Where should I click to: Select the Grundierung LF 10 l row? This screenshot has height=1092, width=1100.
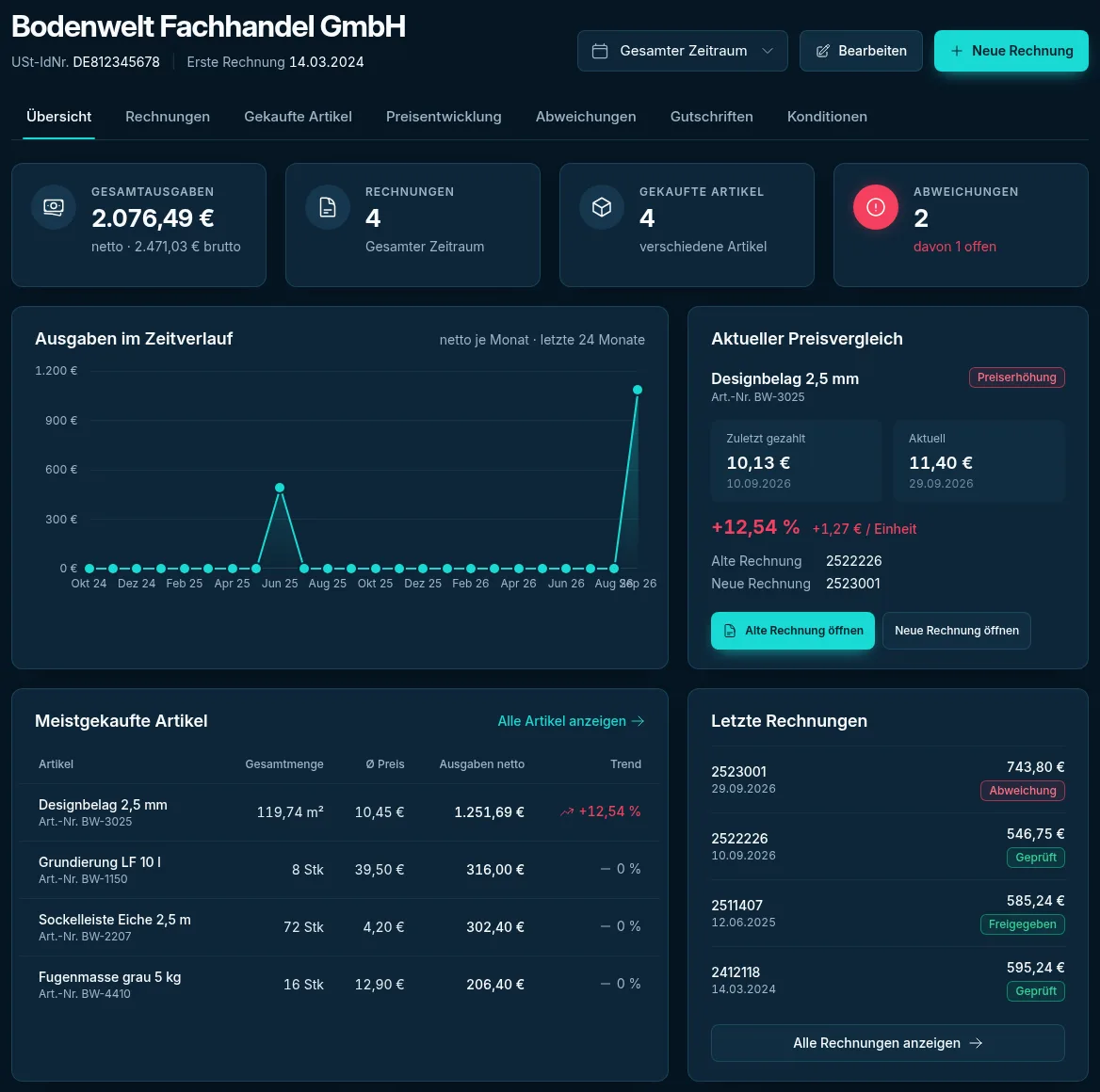[340, 870]
